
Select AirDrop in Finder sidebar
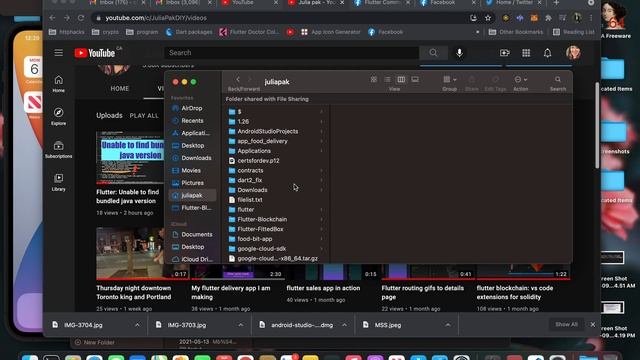(x=192, y=108)
